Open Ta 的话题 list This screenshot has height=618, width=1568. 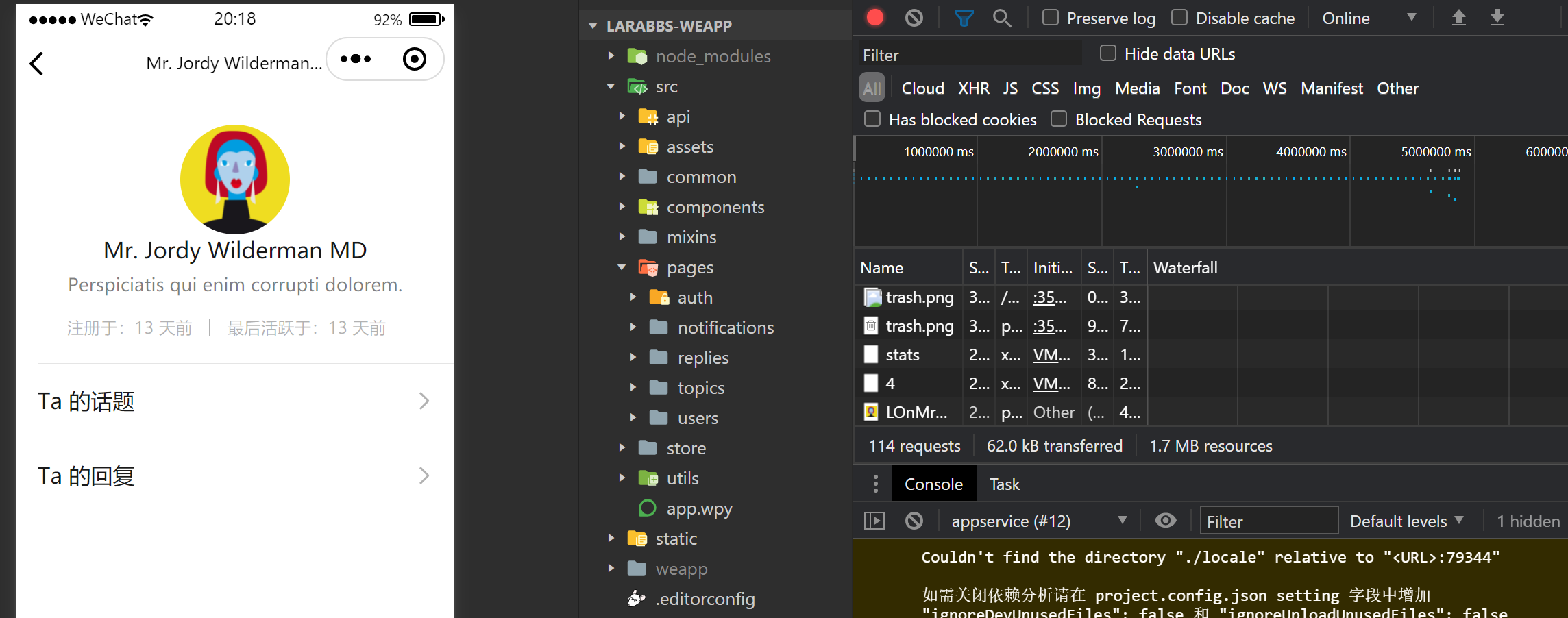(235, 401)
